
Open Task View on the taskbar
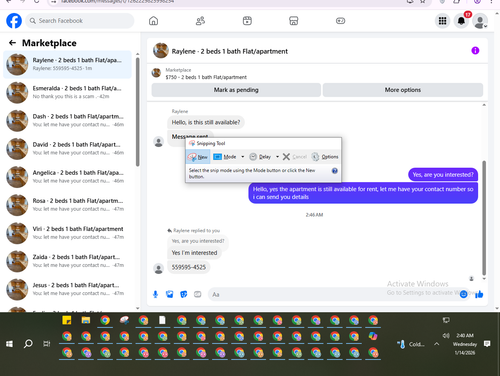47,344
